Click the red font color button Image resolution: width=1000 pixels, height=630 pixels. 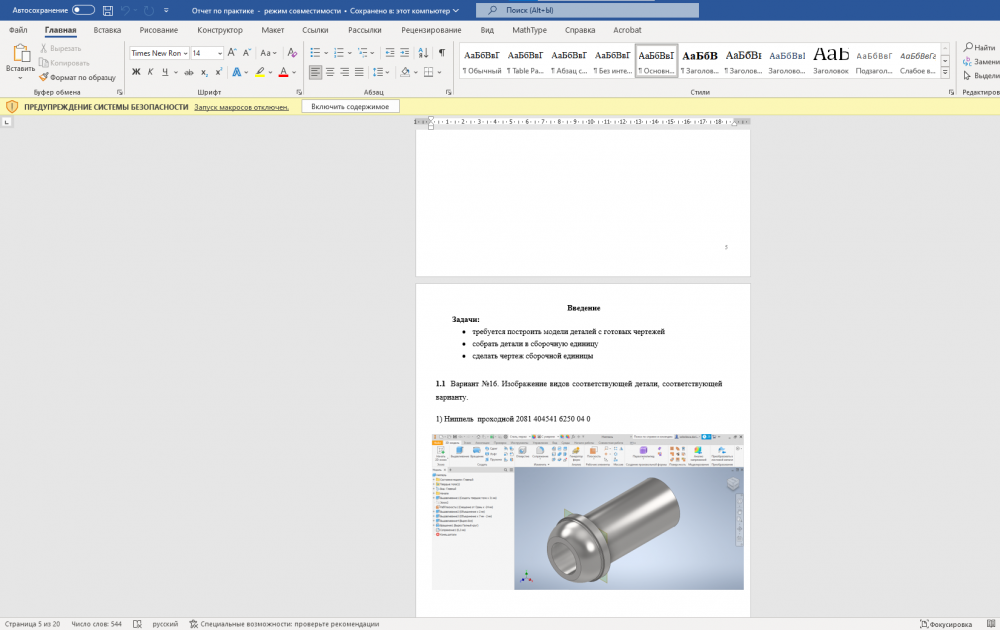pos(282,72)
